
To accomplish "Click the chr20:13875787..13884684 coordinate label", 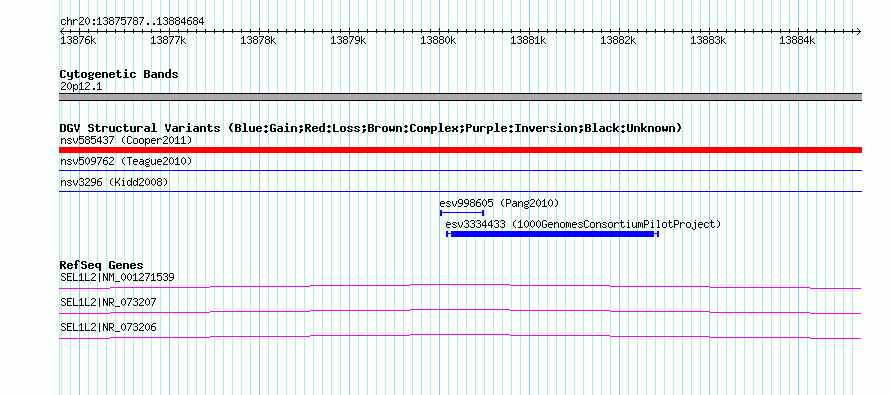I will pos(132,22).
